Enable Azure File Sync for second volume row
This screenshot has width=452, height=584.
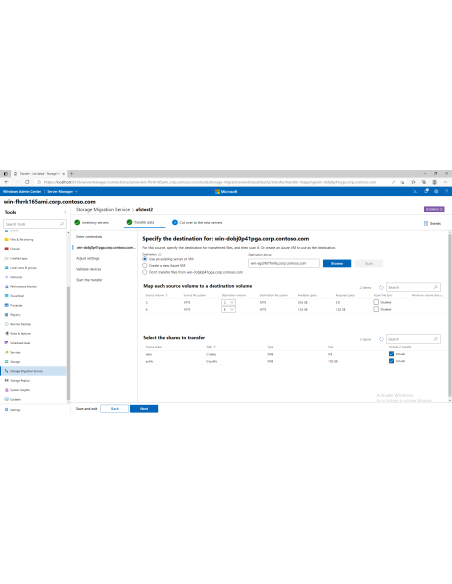(376, 309)
